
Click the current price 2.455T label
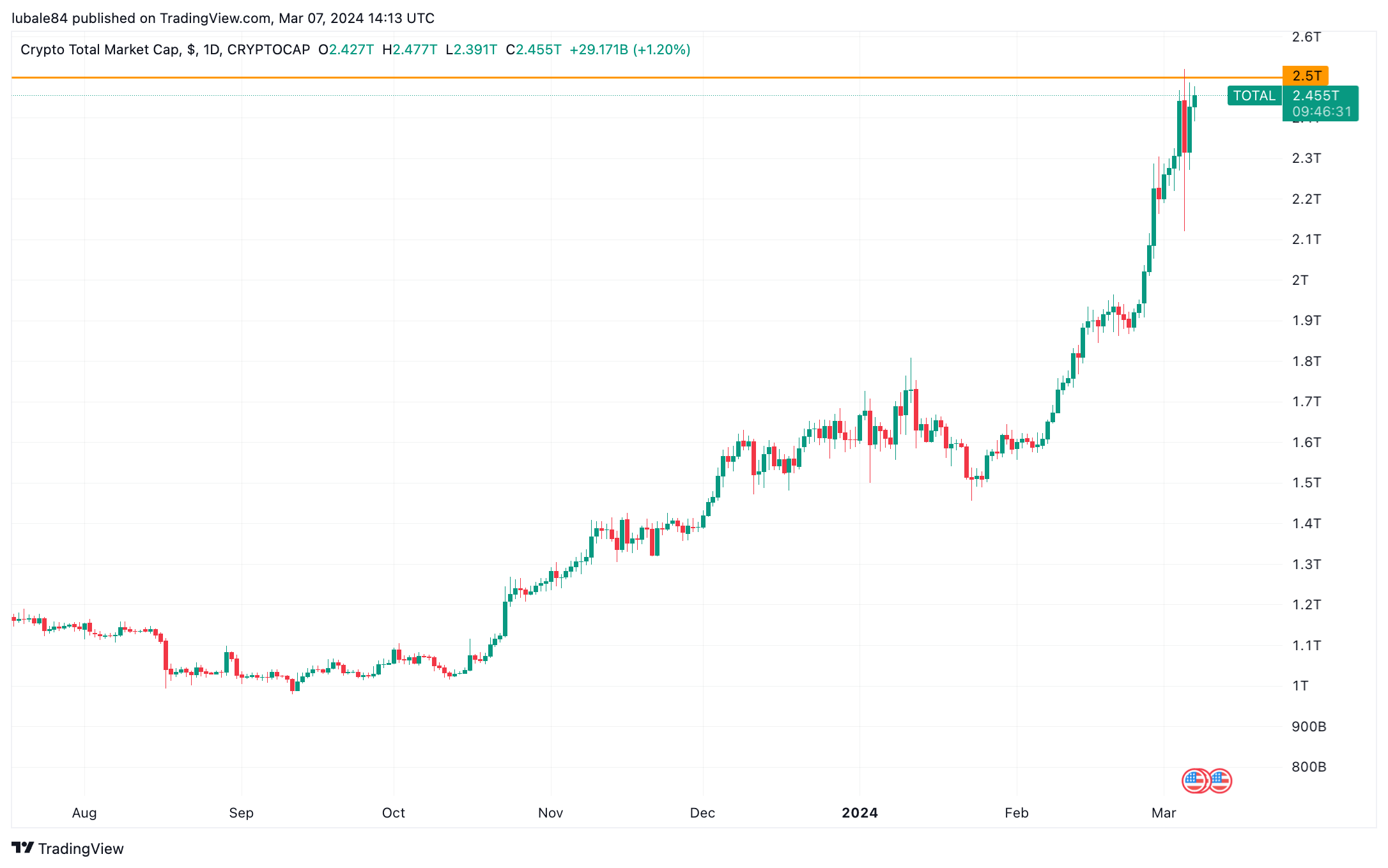[x=1316, y=96]
